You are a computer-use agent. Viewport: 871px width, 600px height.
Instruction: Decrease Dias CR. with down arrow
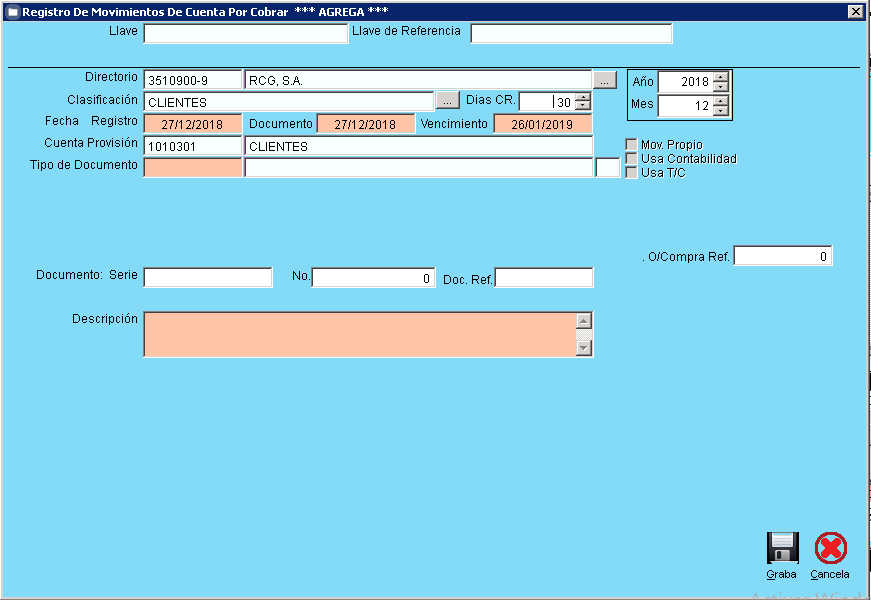click(583, 106)
